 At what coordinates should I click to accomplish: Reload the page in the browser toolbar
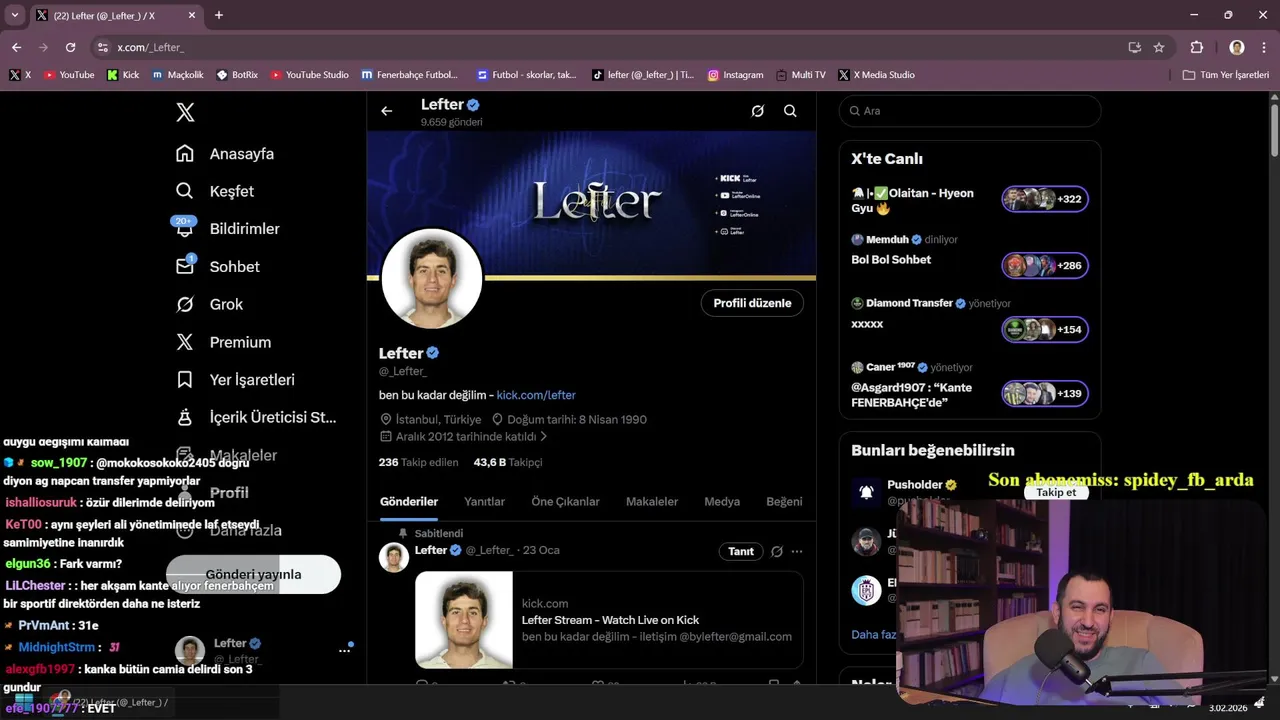tap(70, 47)
